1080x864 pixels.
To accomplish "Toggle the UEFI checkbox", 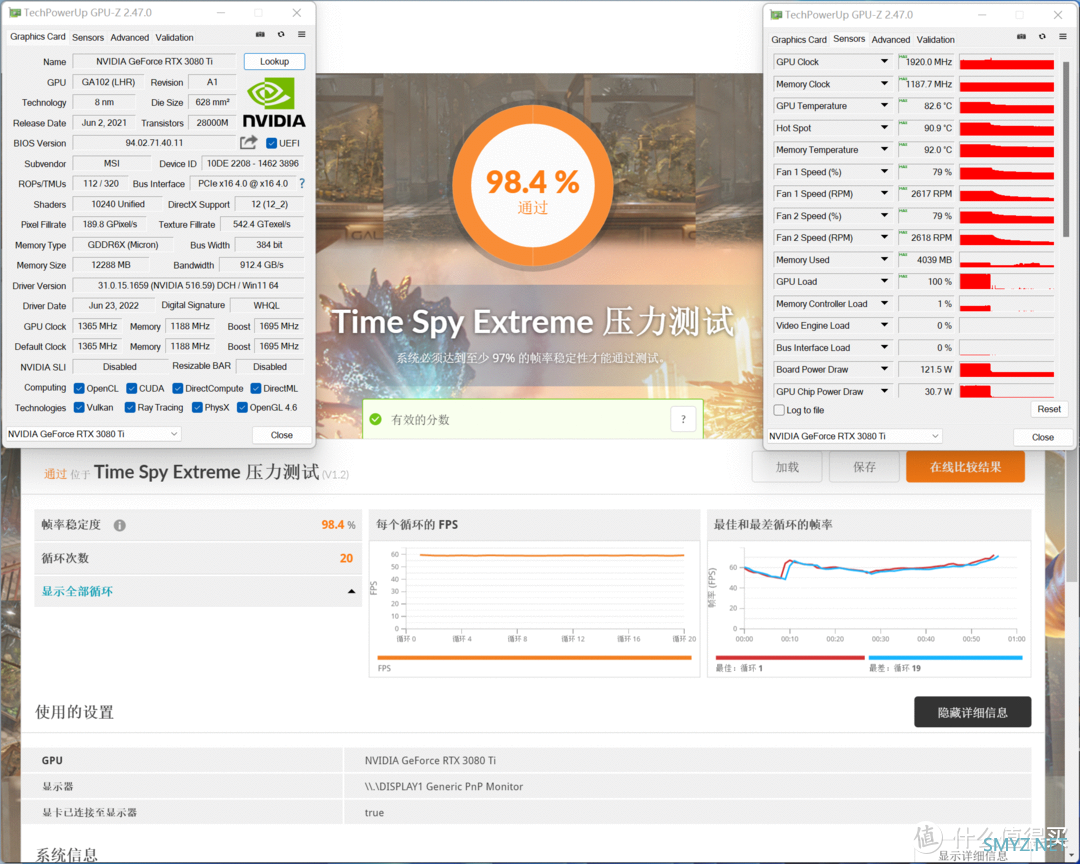I will pyautogui.click(x=271, y=143).
